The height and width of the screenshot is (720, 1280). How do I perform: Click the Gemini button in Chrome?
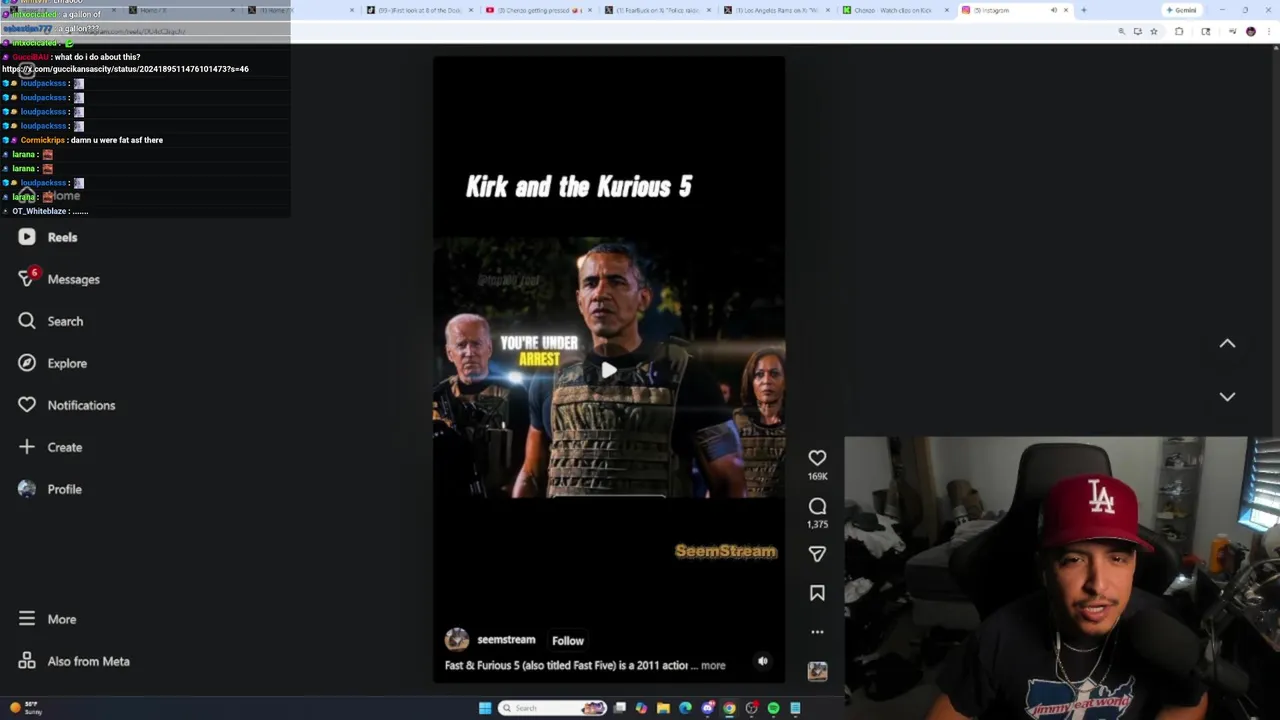click(x=1181, y=10)
